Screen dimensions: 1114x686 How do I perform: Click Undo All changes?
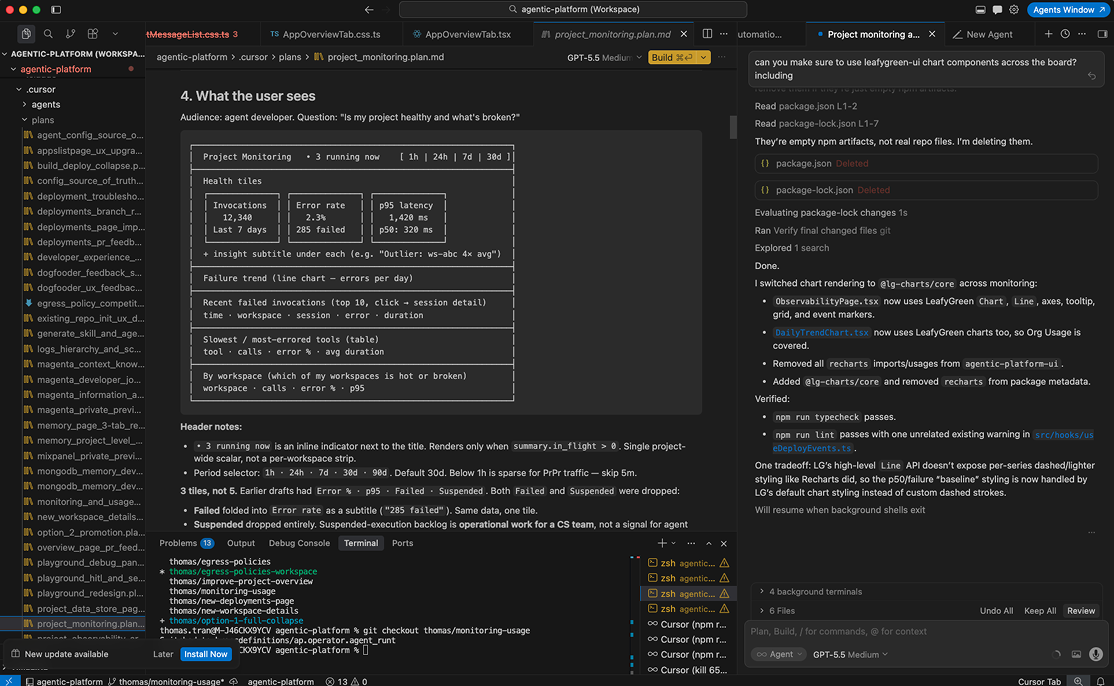[996, 611]
